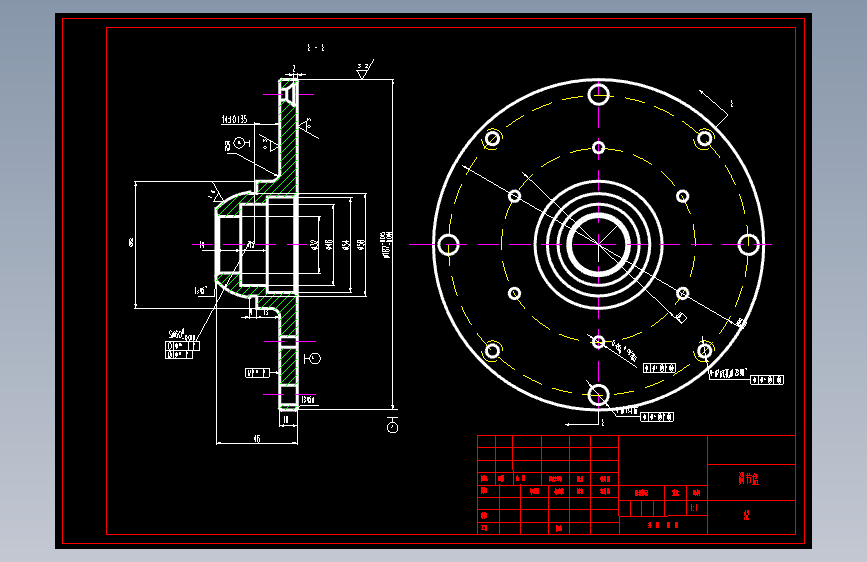Click the center bore circle of the front view
The height and width of the screenshot is (562, 867).
point(599,244)
